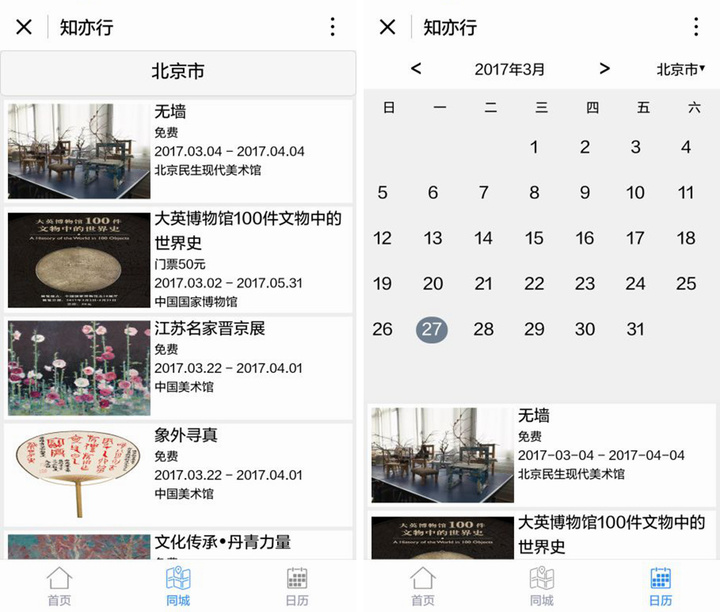The width and height of the screenshot is (720, 612).
Task: Open the 首页 tab on the left screen
Action: [59, 586]
